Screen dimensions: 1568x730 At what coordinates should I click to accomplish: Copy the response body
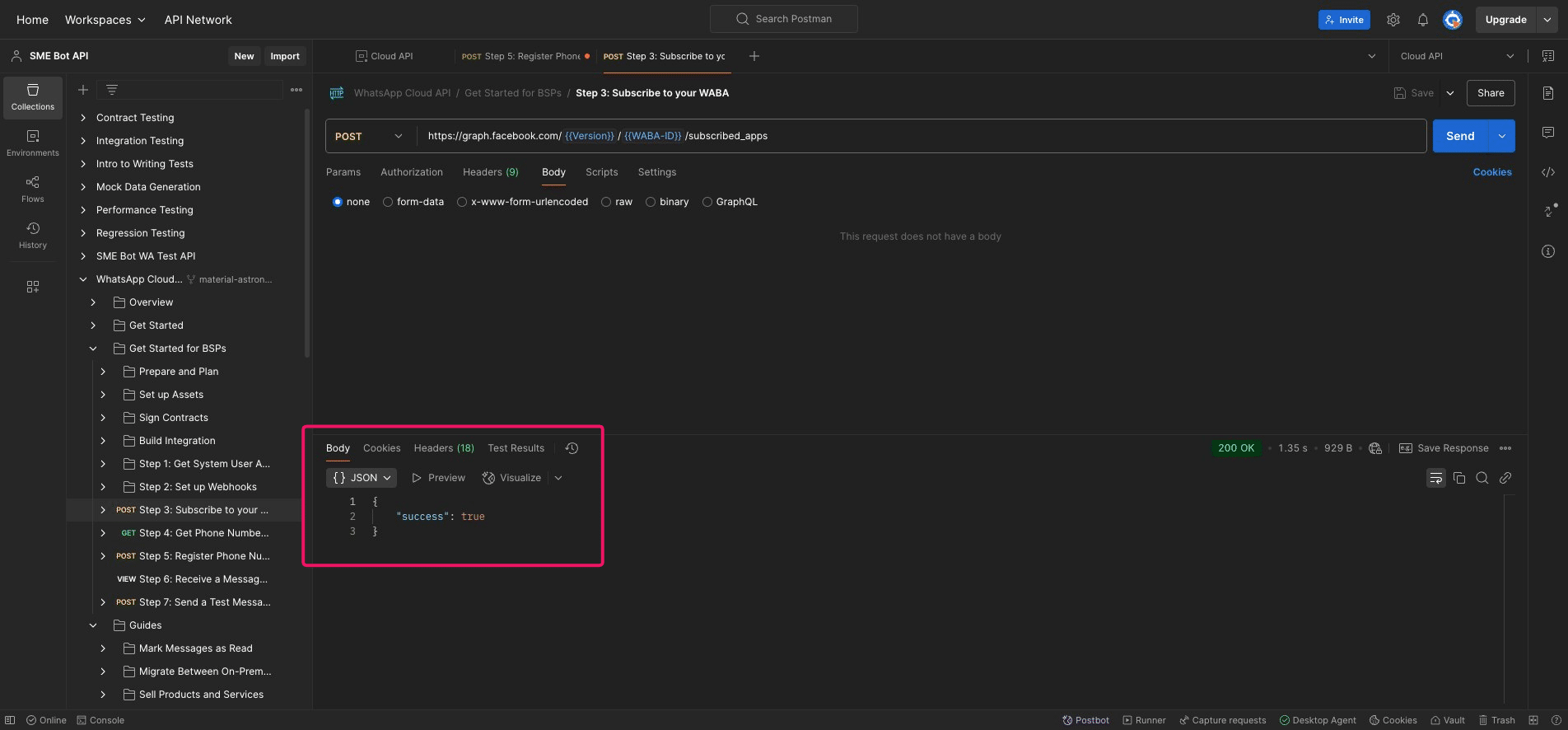[1459, 478]
